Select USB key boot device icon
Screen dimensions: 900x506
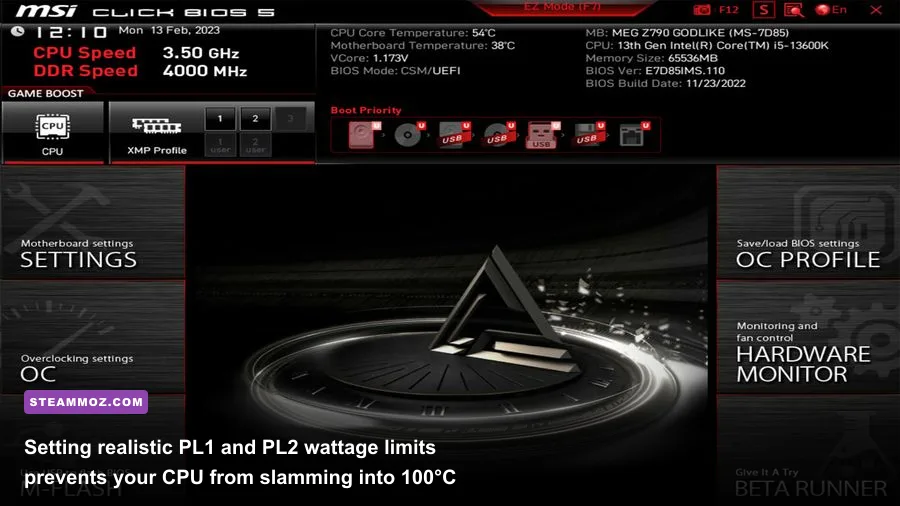coord(543,135)
